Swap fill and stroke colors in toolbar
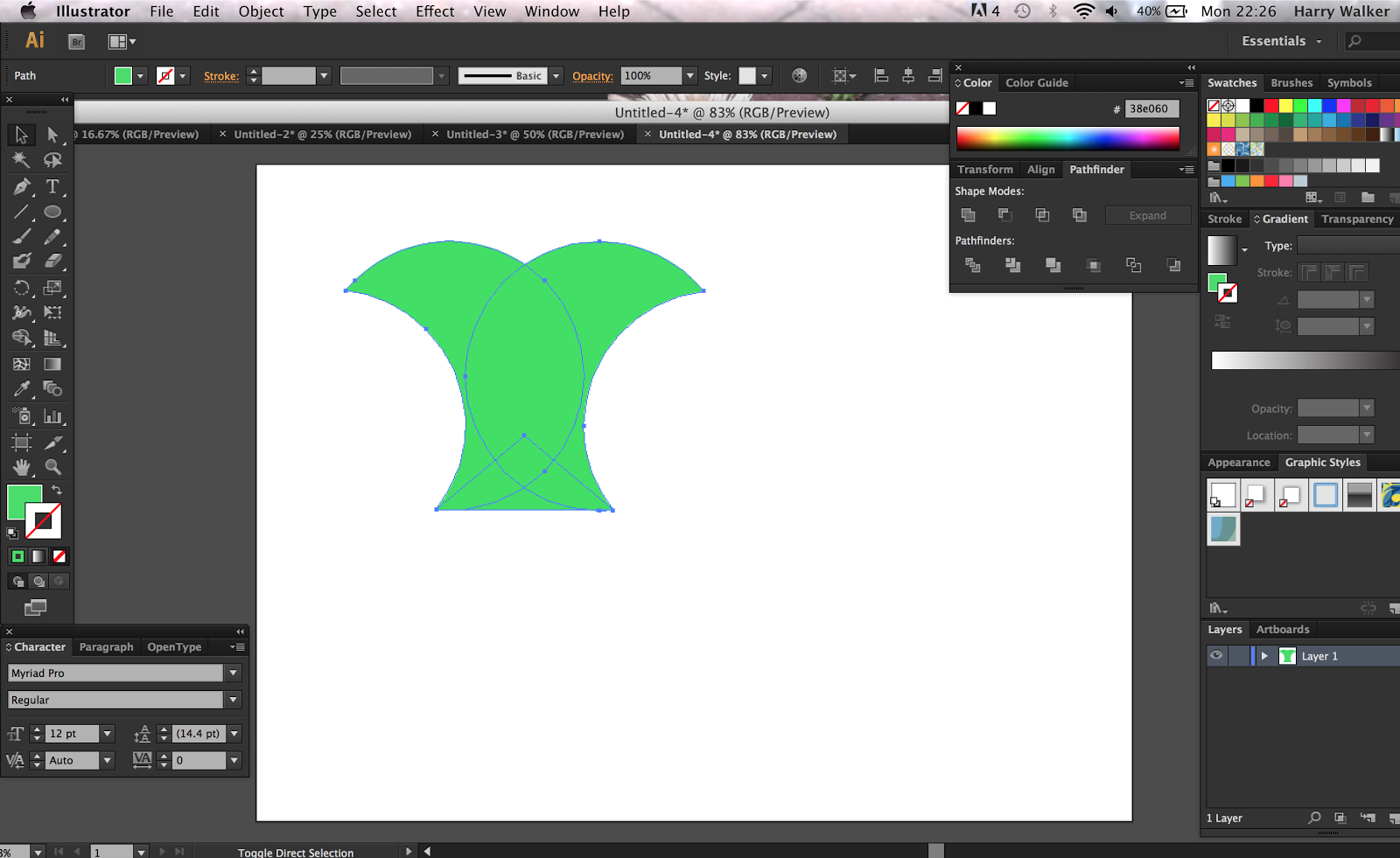The height and width of the screenshot is (858, 1400). point(56,491)
